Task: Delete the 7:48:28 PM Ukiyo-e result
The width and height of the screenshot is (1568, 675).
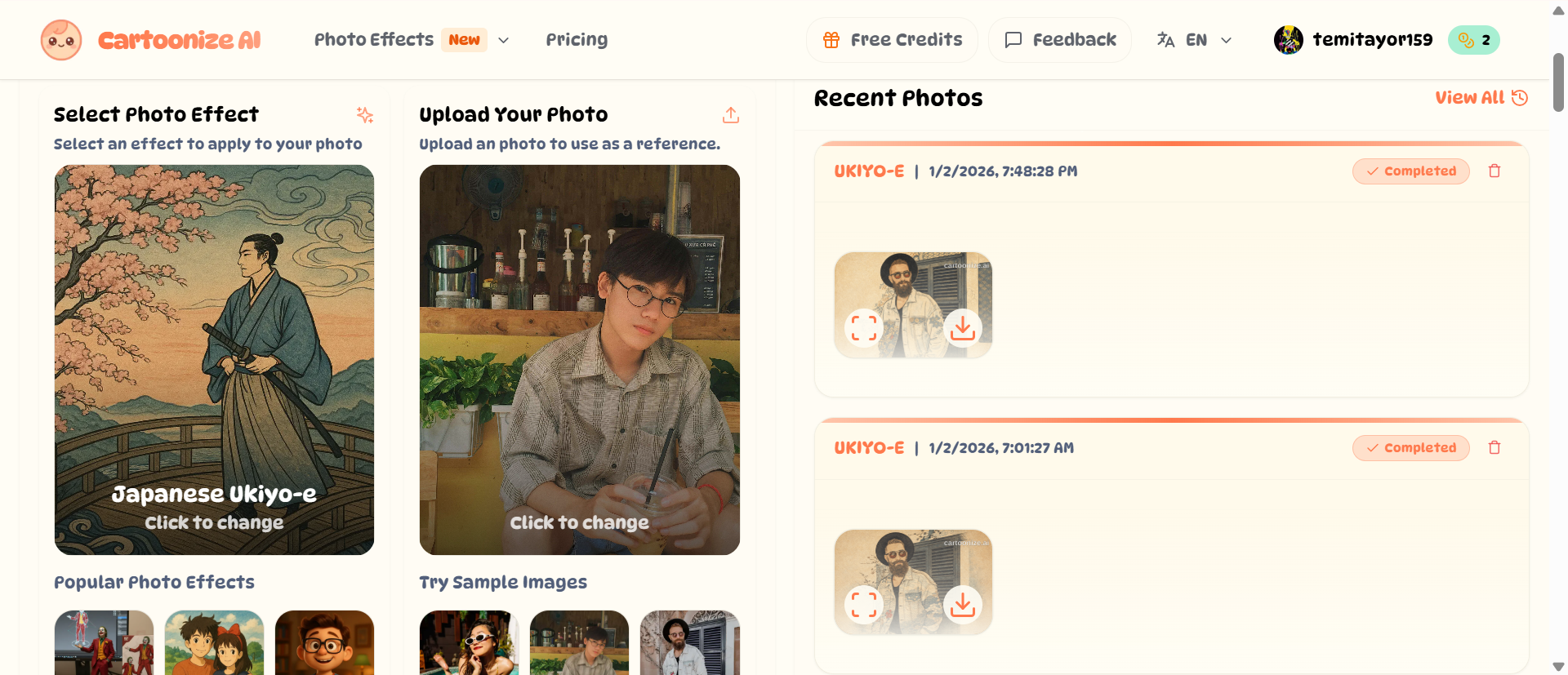Action: pyautogui.click(x=1494, y=171)
